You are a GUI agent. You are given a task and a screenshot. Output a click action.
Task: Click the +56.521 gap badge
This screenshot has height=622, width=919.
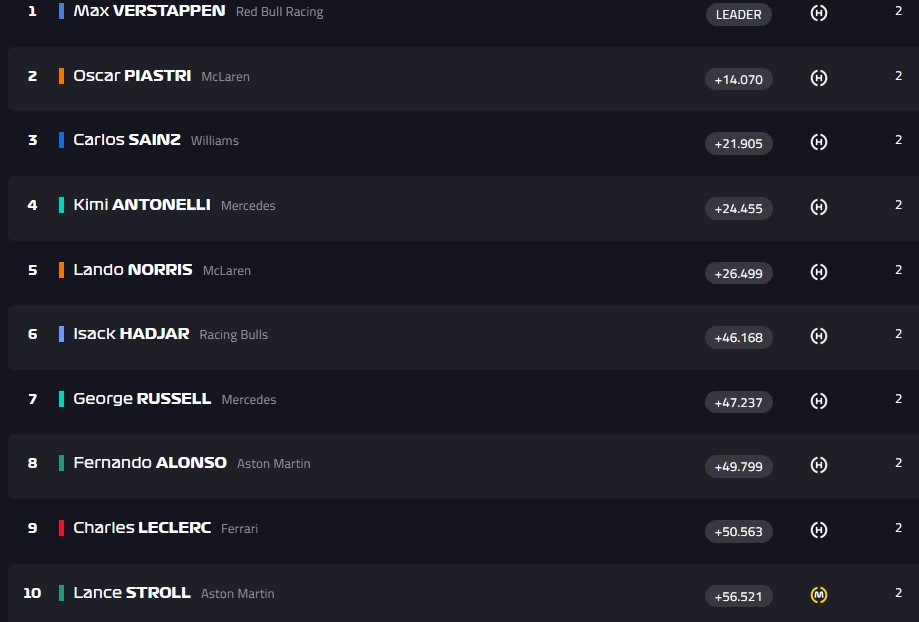pyautogui.click(x=738, y=596)
